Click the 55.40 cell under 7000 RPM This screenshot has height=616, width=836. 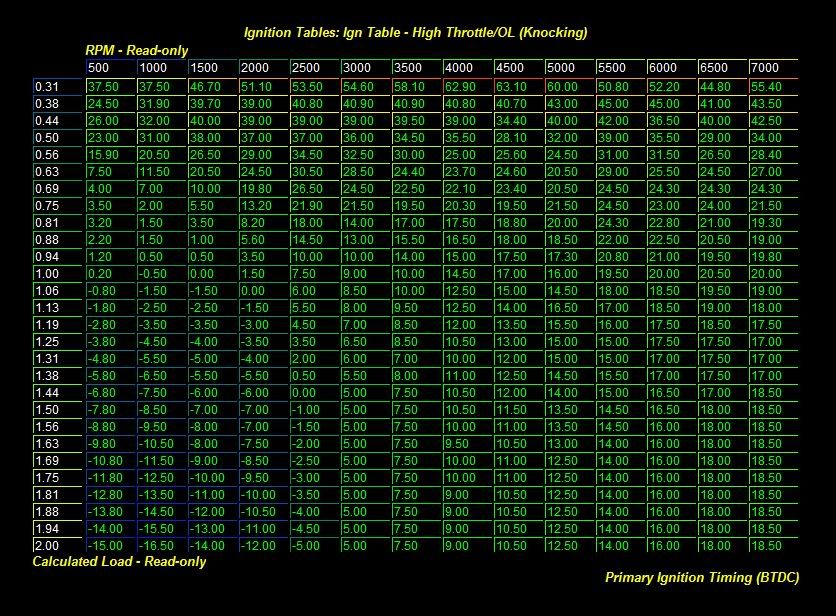(772, 87)
